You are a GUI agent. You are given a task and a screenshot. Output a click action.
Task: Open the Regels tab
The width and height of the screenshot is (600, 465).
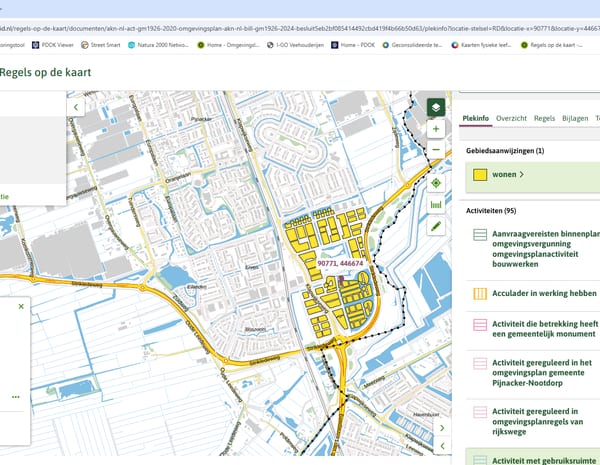[544, 118]
